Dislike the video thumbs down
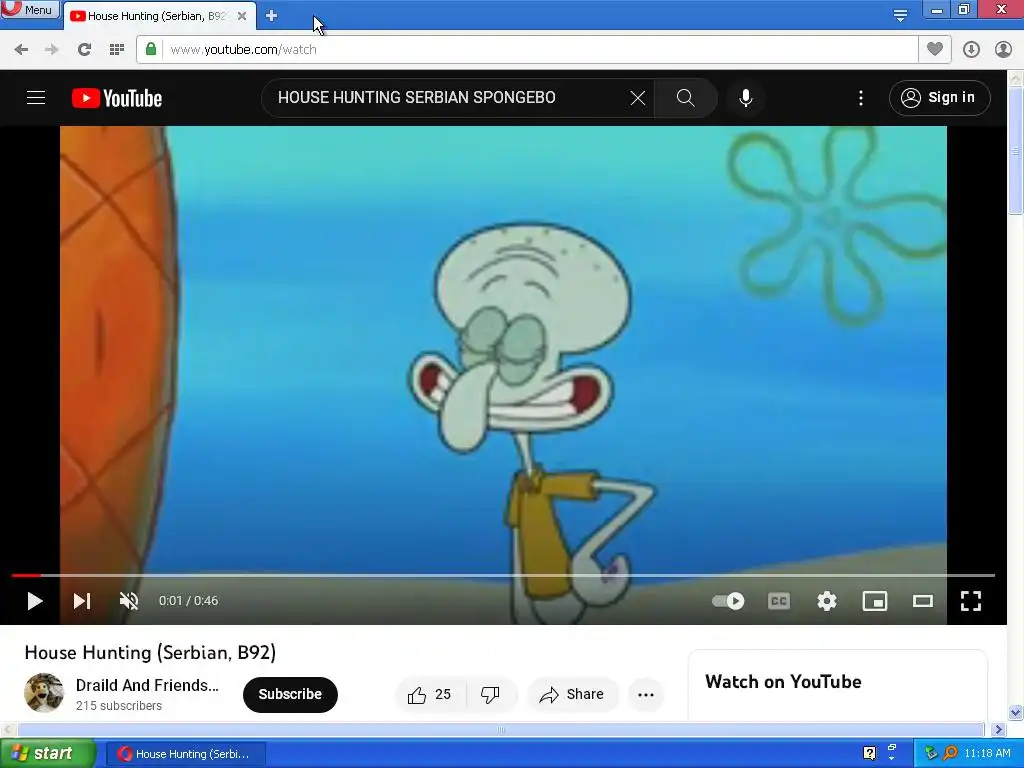This screenshot has width=1024, height=768. (x=490, y=695)
